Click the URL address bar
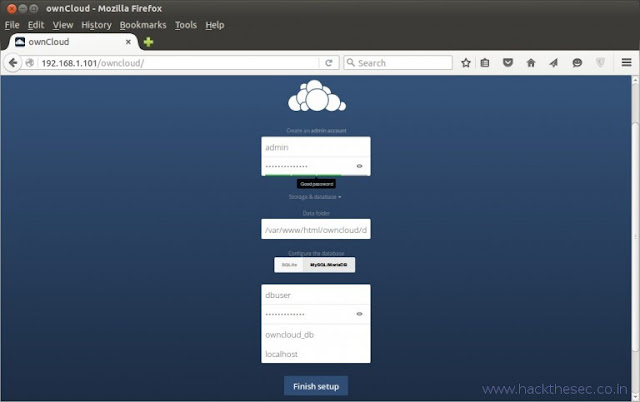 pyautogui.click(x=178, y=63)
